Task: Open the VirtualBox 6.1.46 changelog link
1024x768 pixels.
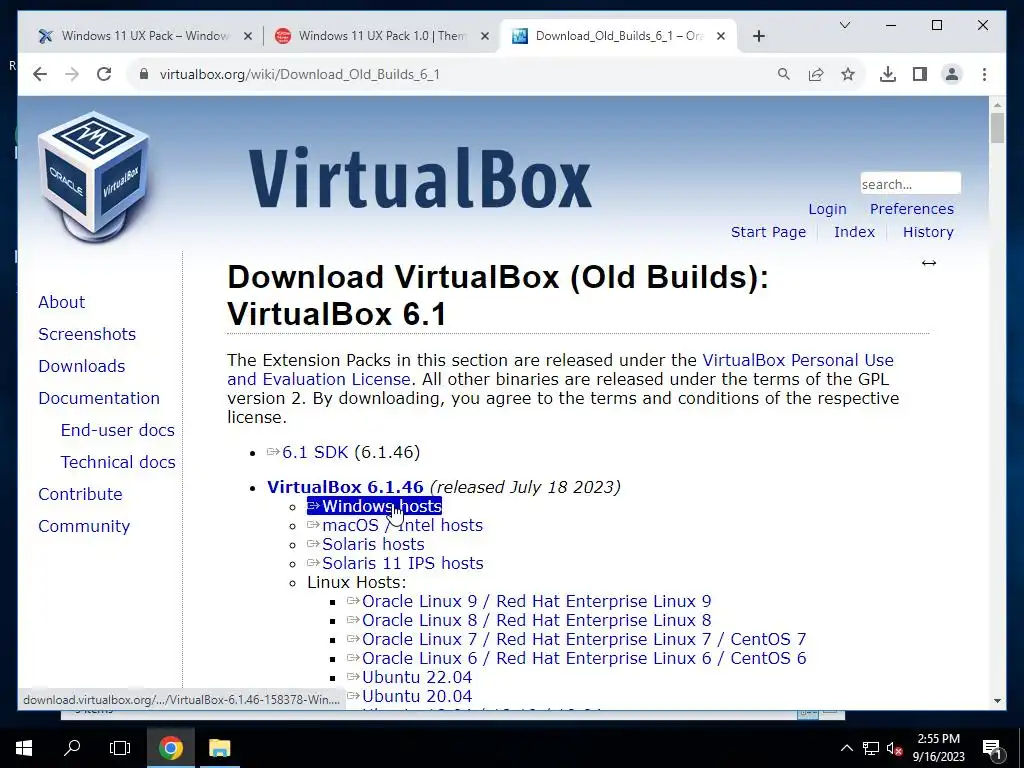Action: (345, 487)
